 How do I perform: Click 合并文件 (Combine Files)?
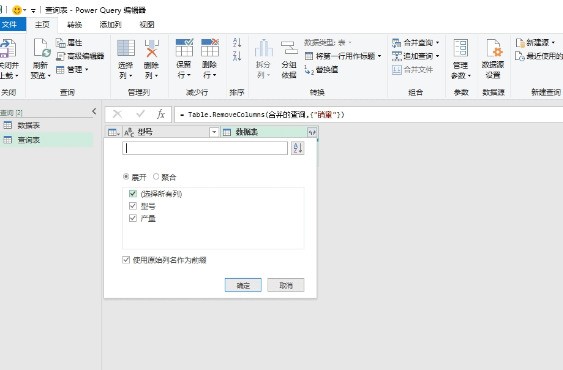click(412, 69)
